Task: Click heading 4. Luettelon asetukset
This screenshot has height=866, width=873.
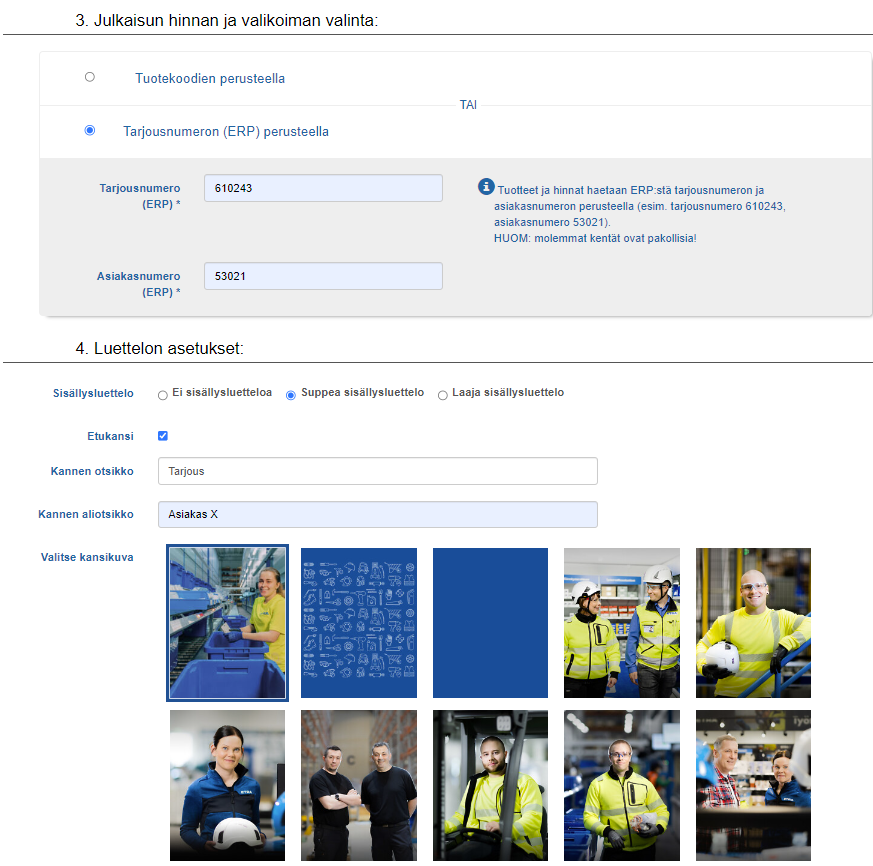Action: point(159,349)
